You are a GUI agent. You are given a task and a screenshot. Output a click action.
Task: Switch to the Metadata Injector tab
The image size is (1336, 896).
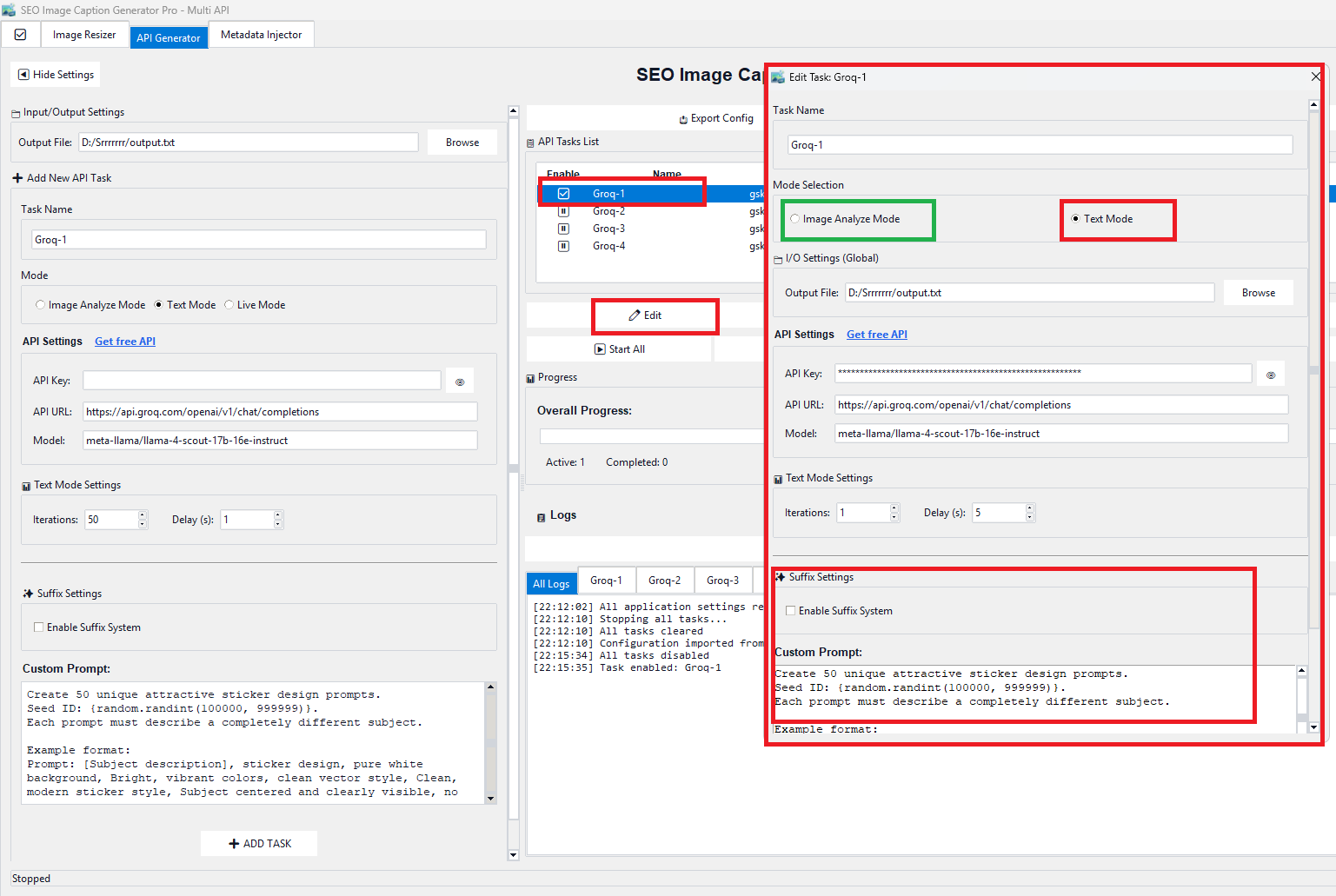click(261, 34)
